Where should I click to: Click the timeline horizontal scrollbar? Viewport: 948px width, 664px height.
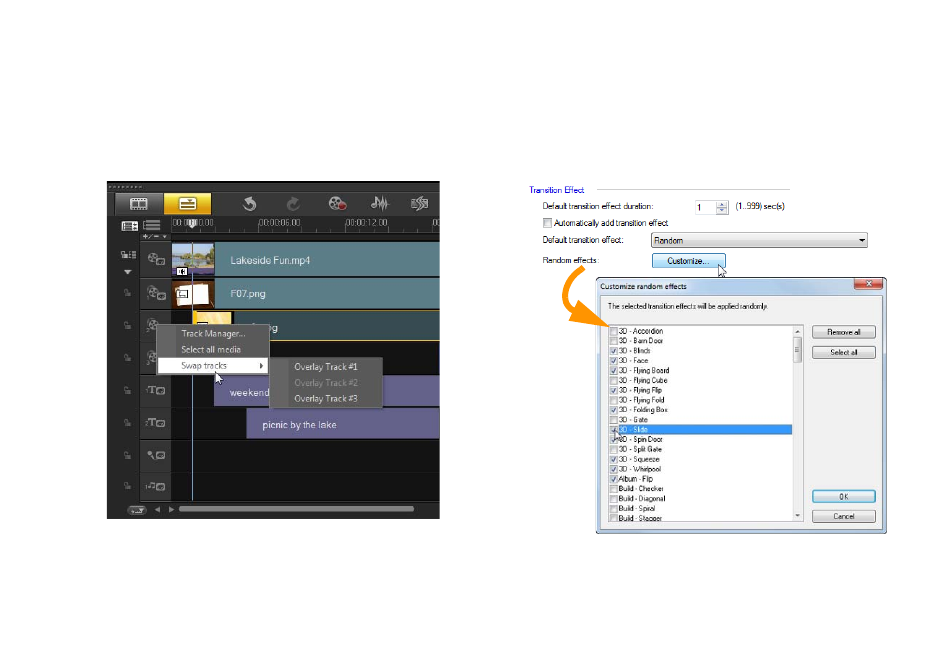pyautogui.click(x=296, y=509)
